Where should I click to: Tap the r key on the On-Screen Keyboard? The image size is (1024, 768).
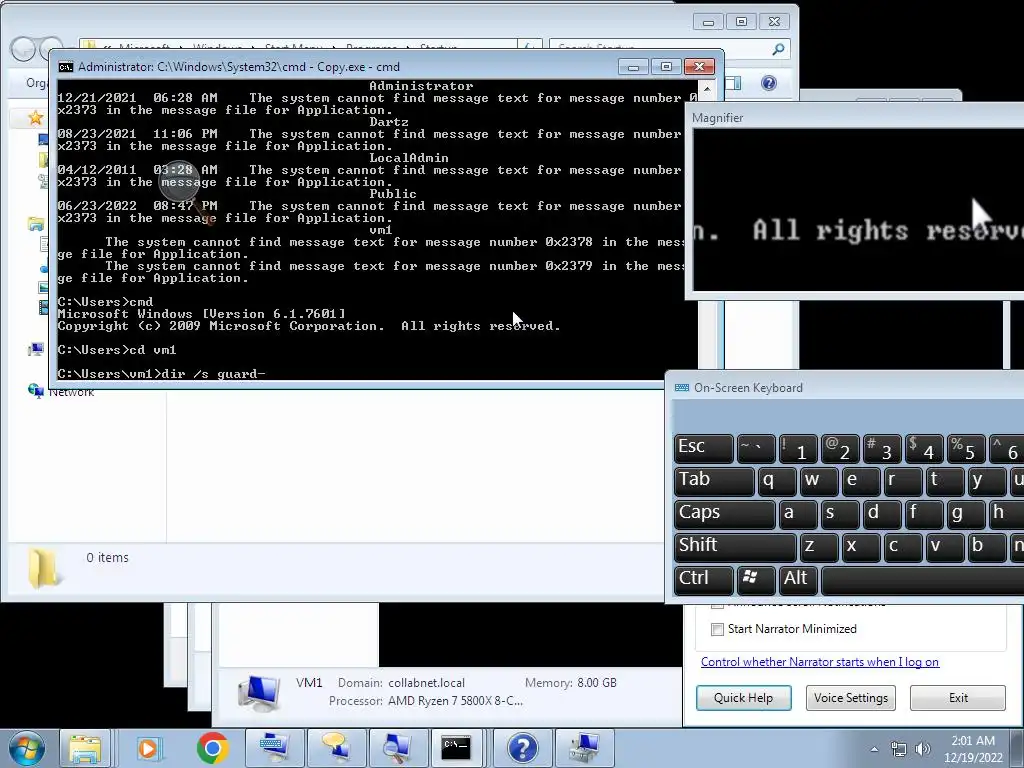coord(902,481)
